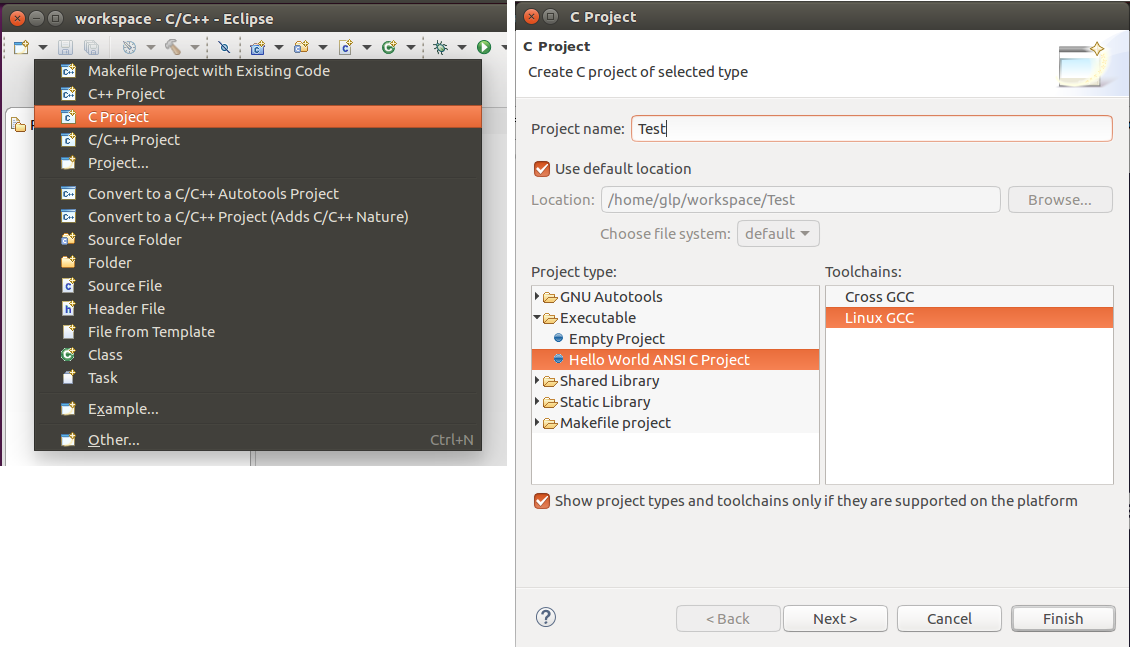
Task: Open dropdown beside the New Source Folder icon
Action: pyautogui.click(x=323, y=48)
